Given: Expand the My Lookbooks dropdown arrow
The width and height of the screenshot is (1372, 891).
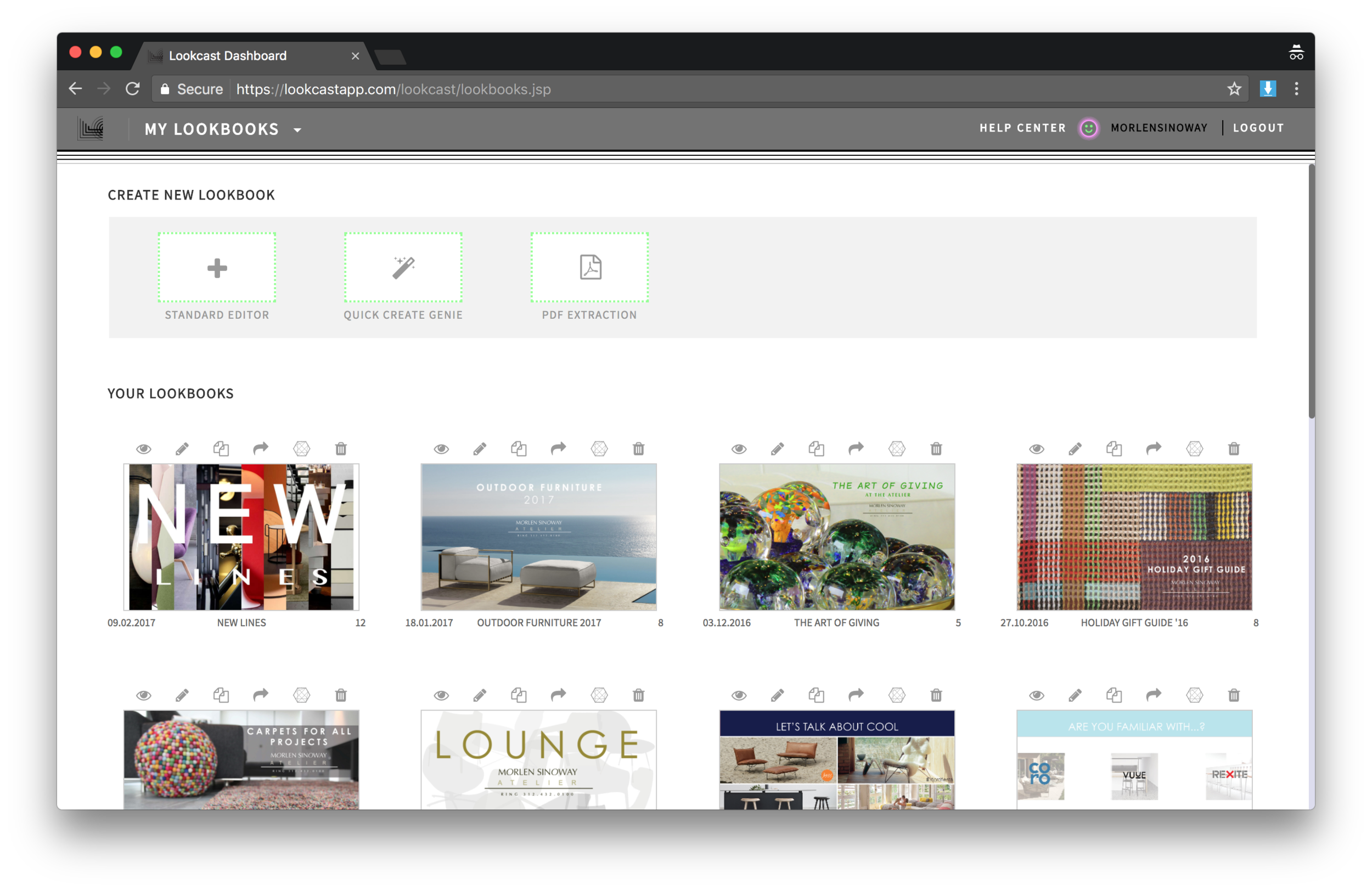Looking at the screenshot, I should (x=297, y=130).
